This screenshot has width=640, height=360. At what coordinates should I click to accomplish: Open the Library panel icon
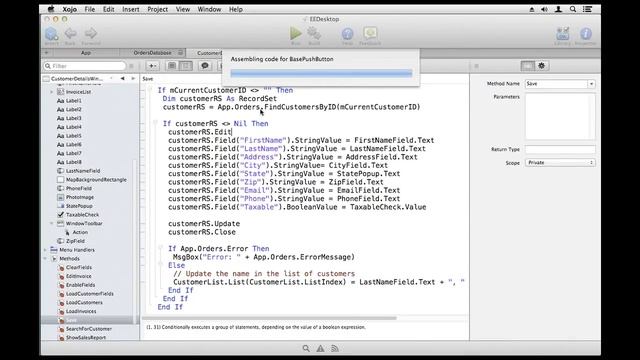[x=562, y=33]
